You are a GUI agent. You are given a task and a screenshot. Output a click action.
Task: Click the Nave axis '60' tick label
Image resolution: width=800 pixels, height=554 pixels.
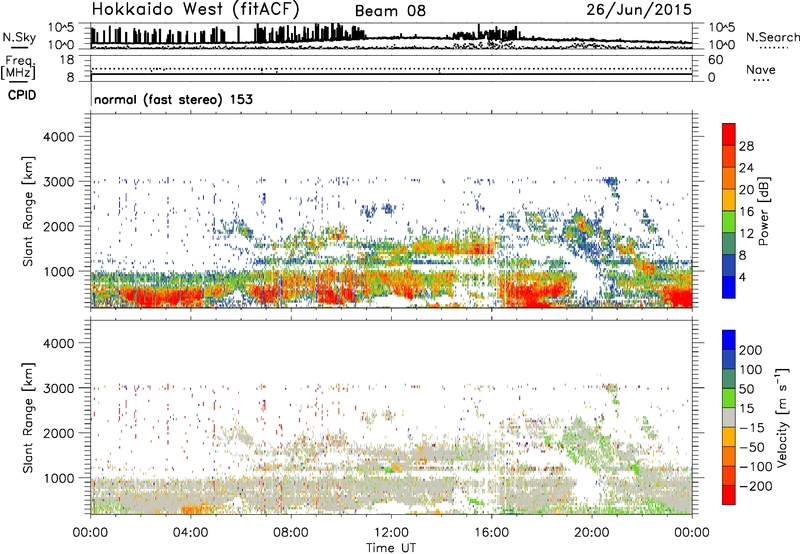(715, 60)
